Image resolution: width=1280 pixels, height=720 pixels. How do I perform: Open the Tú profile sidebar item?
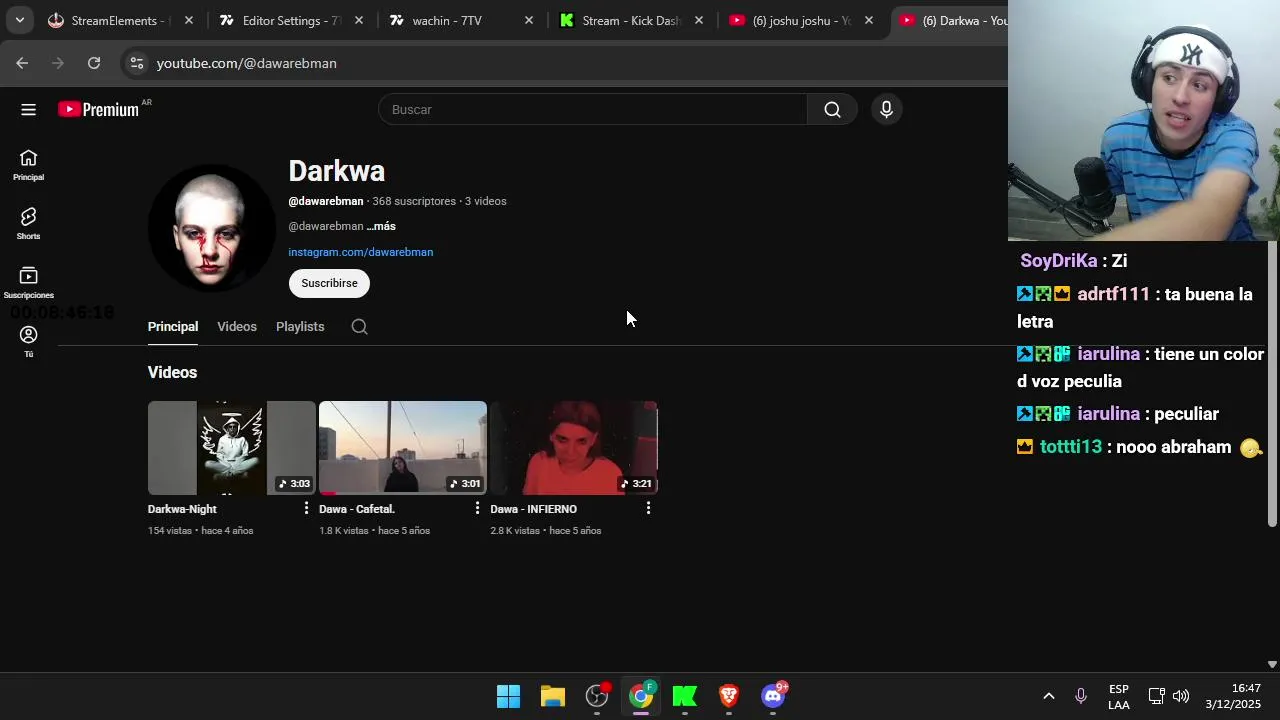[x=28, y=341]
